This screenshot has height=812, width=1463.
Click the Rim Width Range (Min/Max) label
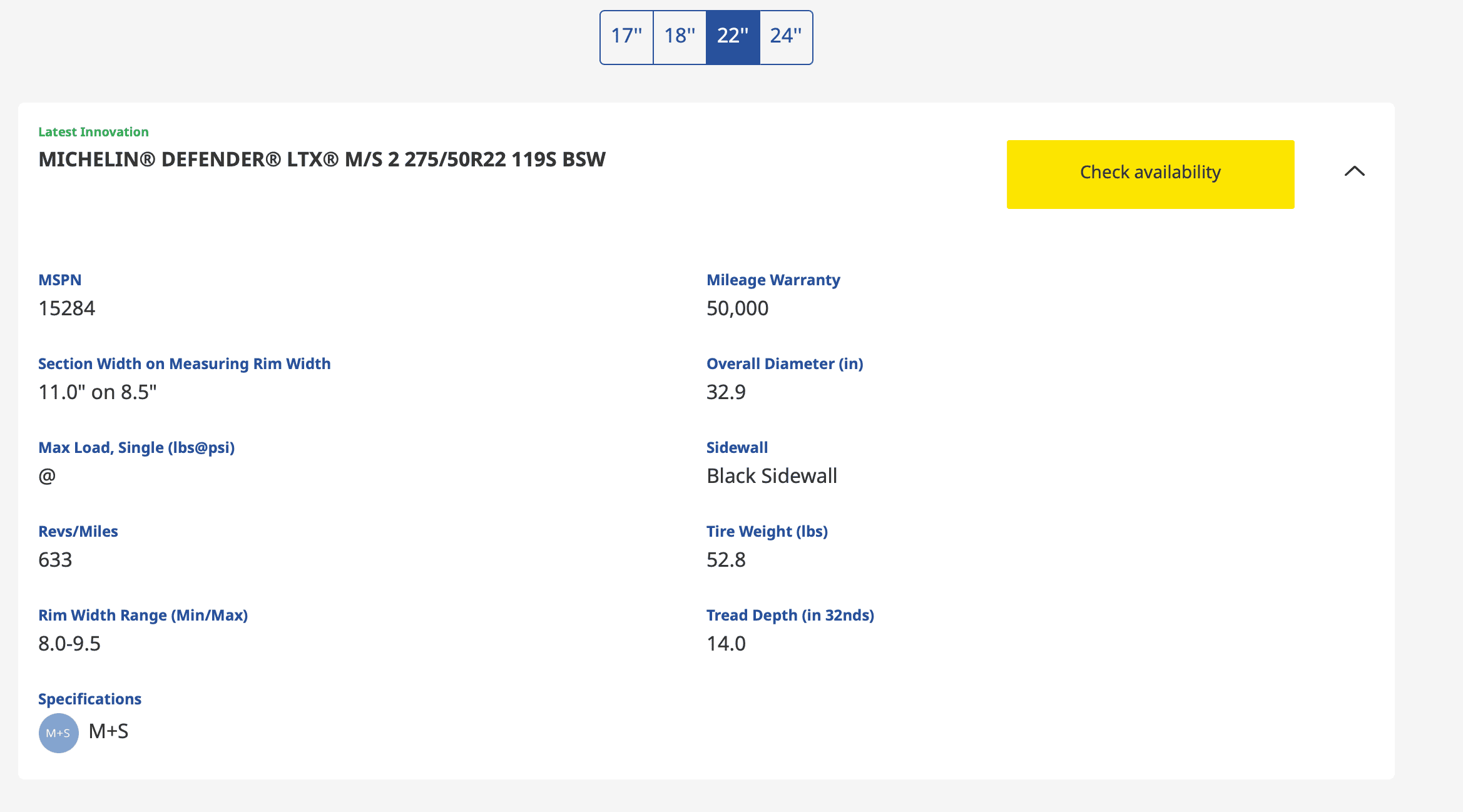pos(143,616)
